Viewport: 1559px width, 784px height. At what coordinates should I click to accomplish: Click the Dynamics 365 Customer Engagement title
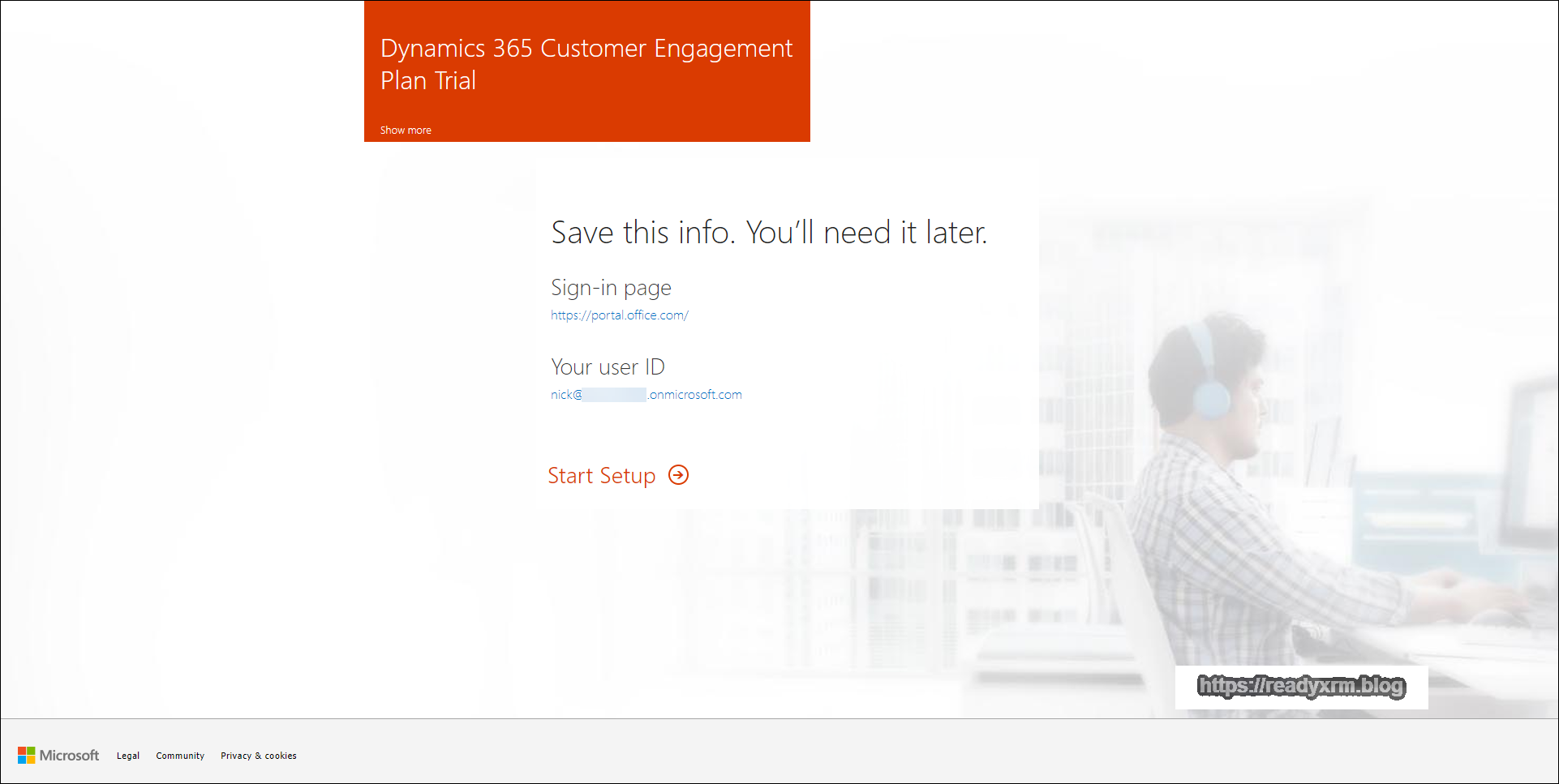coord(586,49)
